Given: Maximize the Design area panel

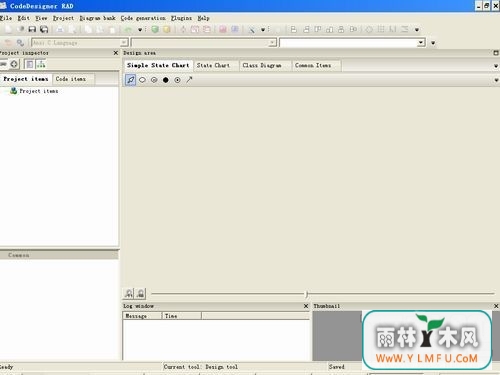Looking at the screenshot, I should [496, 53].
